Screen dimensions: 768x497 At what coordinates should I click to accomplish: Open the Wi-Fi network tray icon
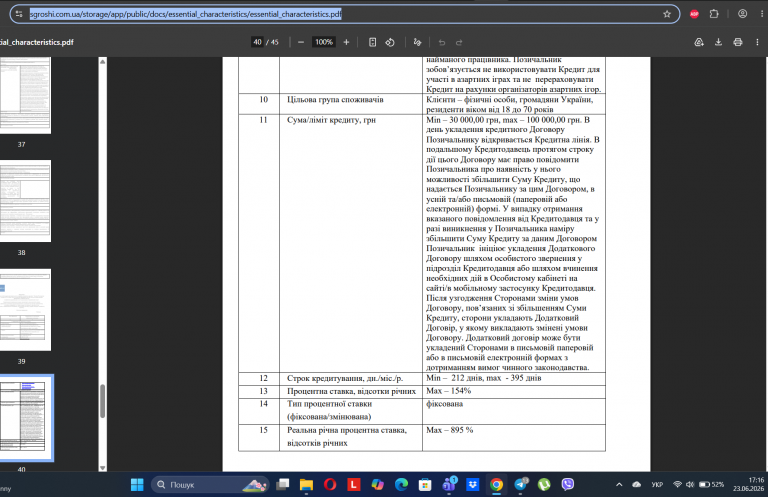pyautogui.click(x=677, y=484)
